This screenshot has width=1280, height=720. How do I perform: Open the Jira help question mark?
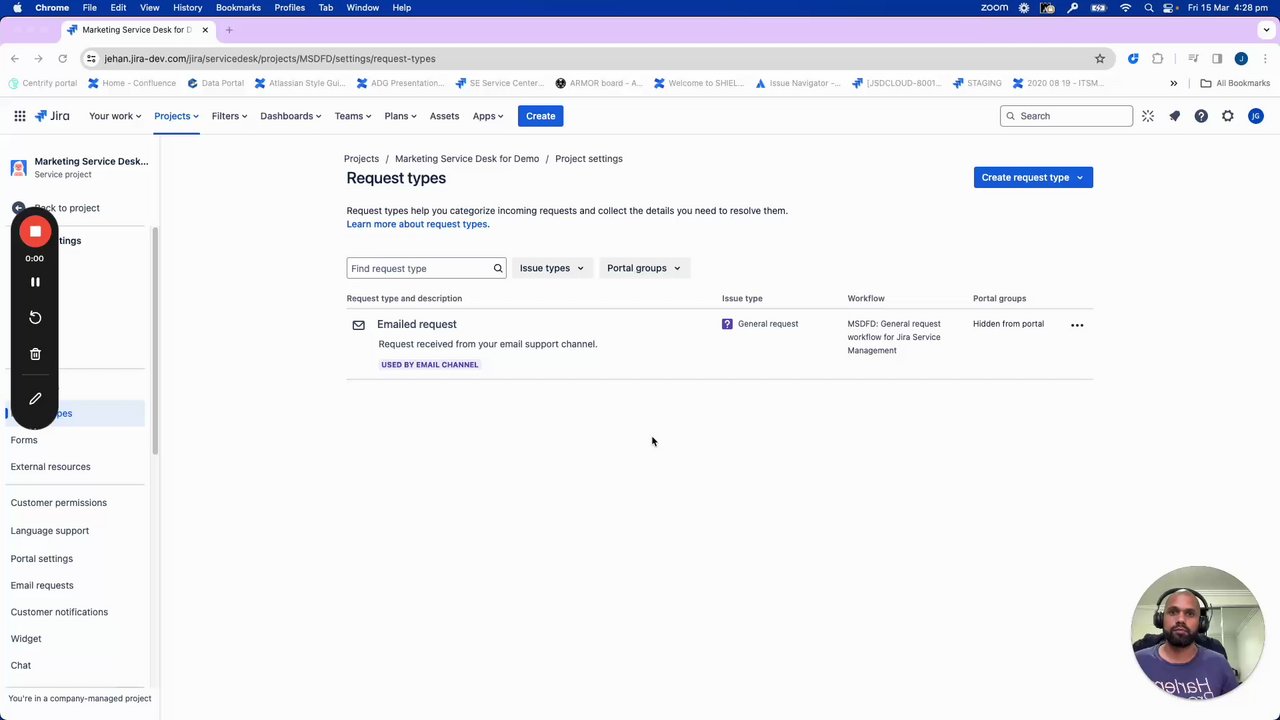coord(1201,116)
